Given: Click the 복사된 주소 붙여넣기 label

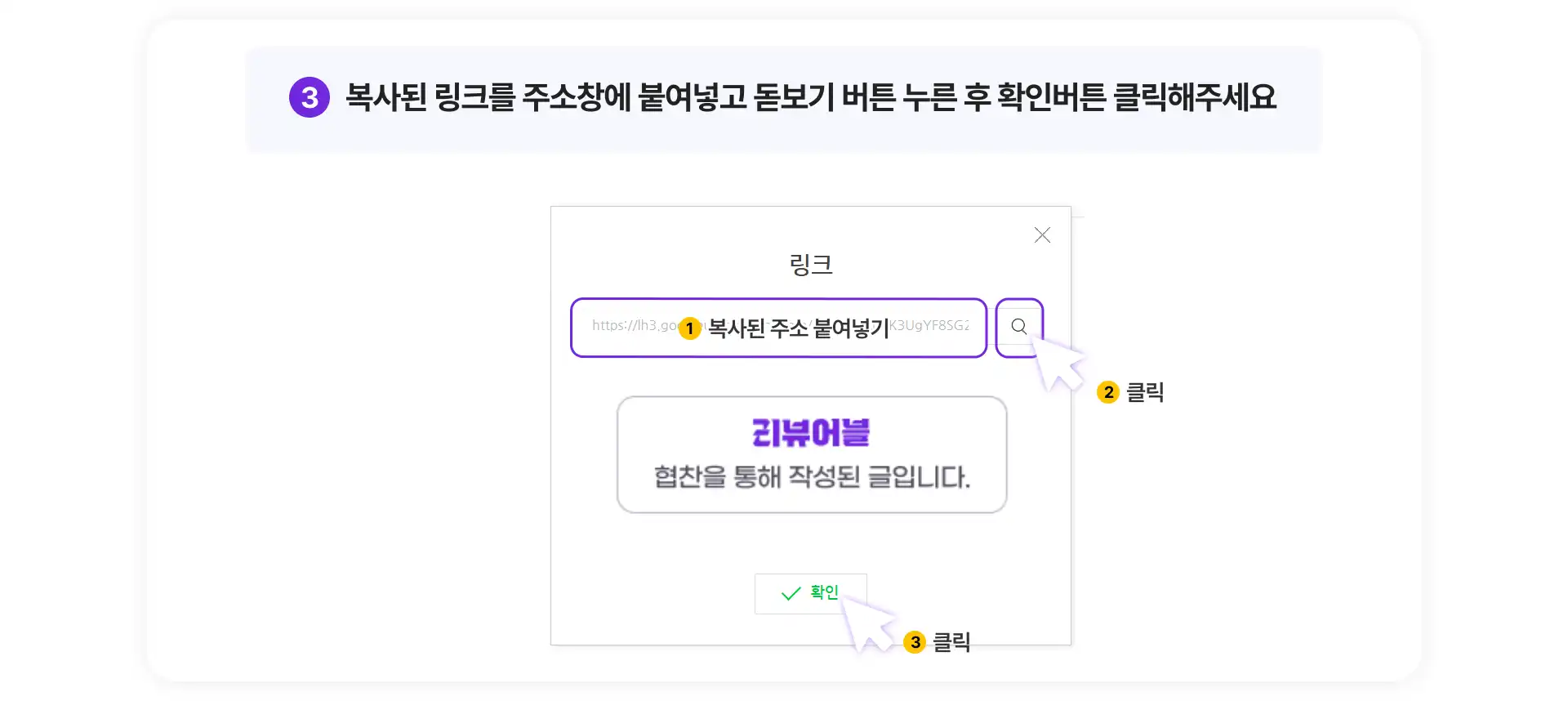Looking at the screenshot, I should [x=798, y=328].
